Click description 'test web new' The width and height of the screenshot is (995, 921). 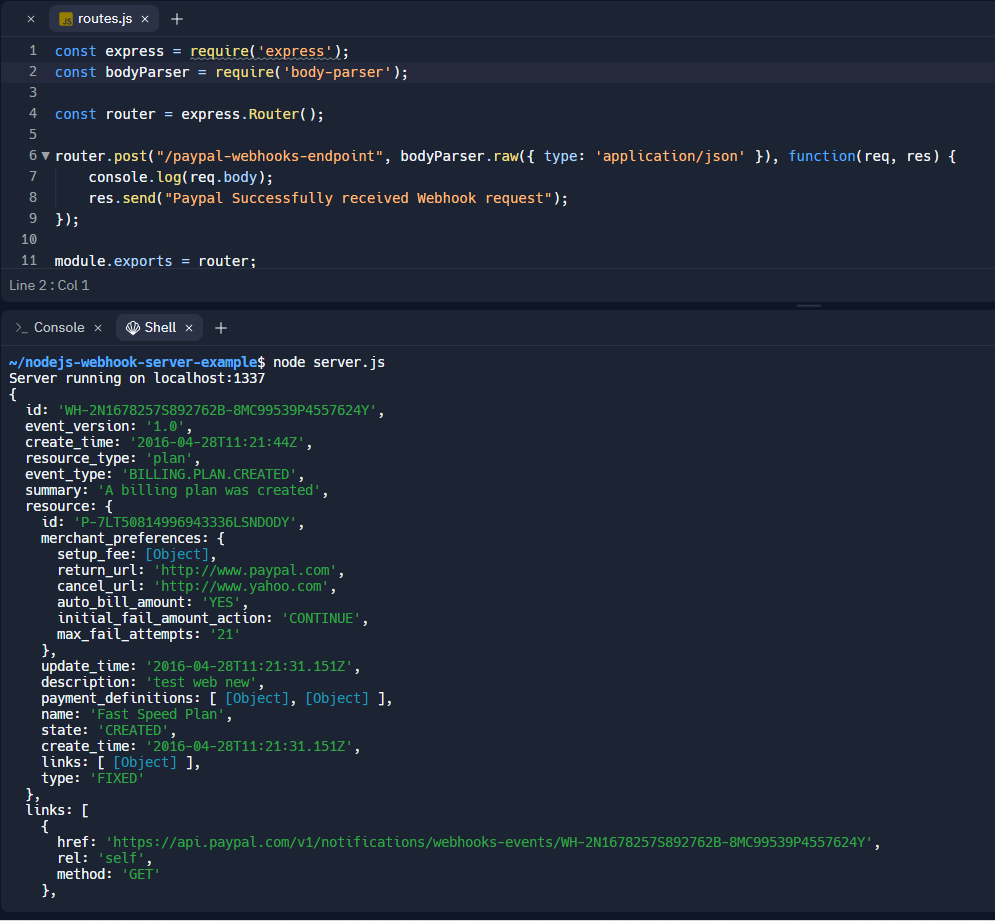tap(201, 682)
